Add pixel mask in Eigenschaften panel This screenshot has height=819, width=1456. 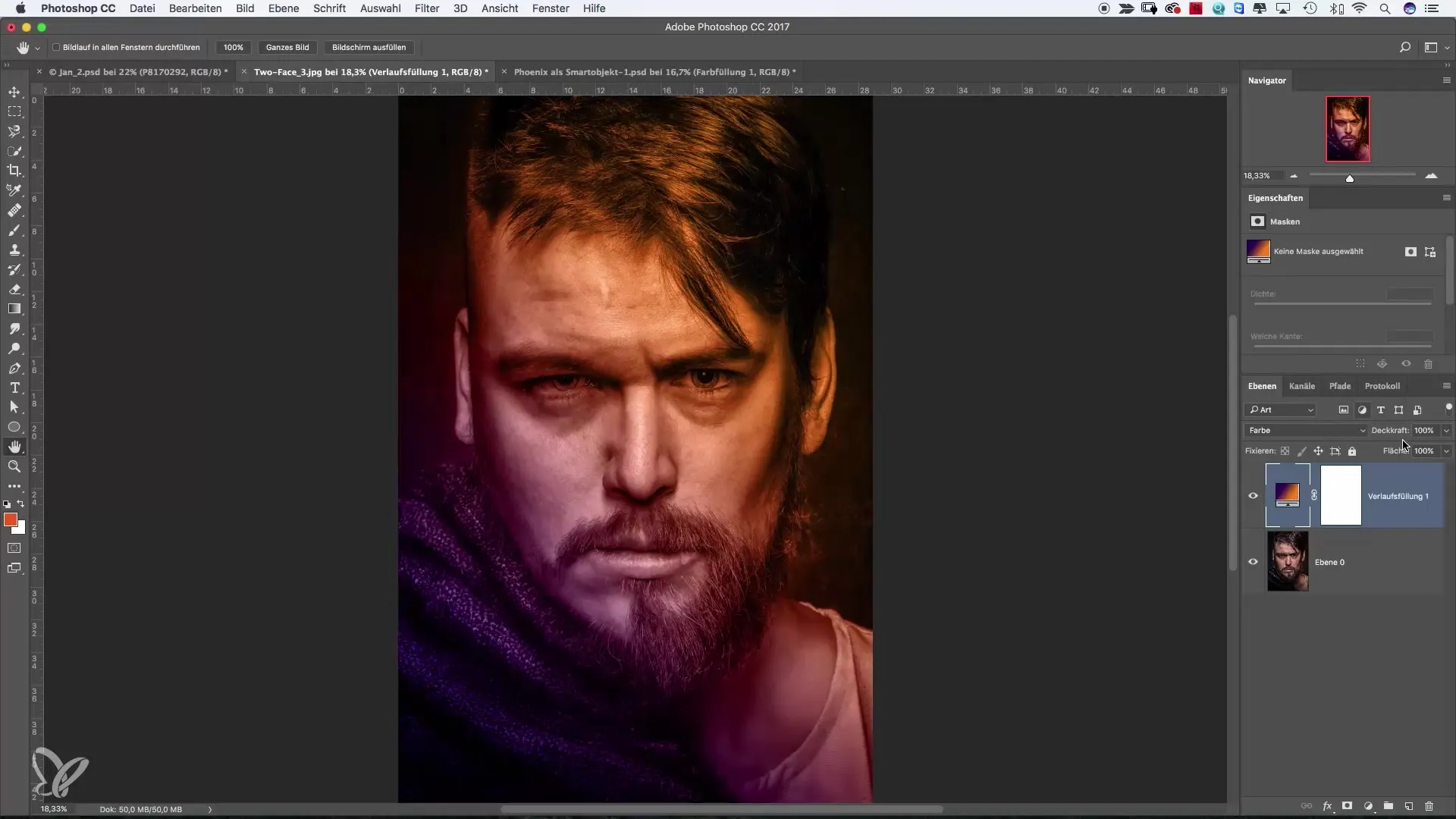1410,252
